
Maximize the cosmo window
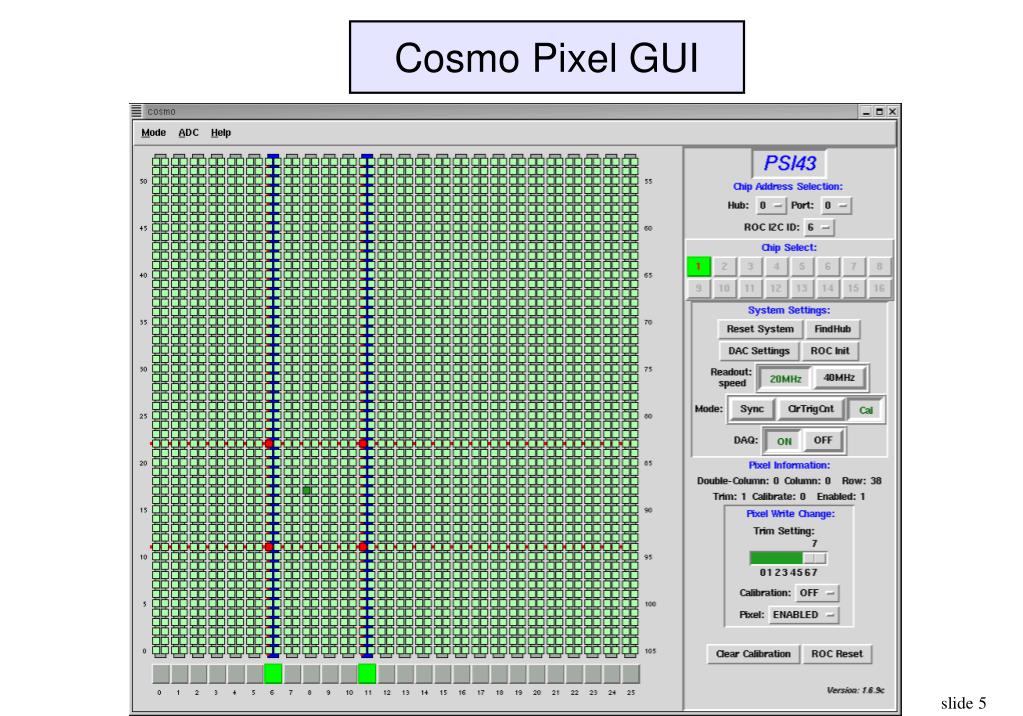(x=879, y=112)
